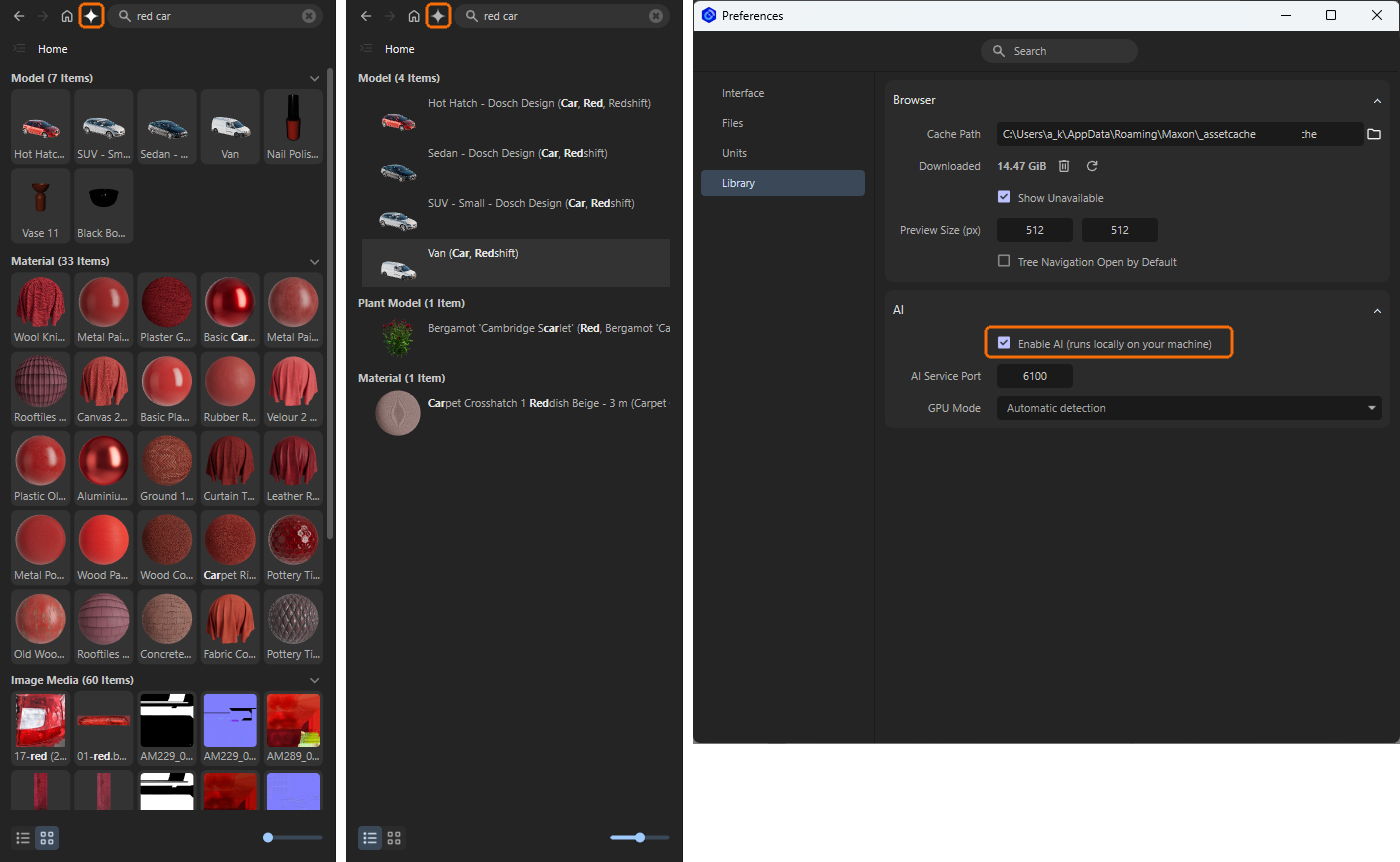Enable Tree Navigation Open by Default
This screenshot has height=862, width=1400.
[1004, 261]
